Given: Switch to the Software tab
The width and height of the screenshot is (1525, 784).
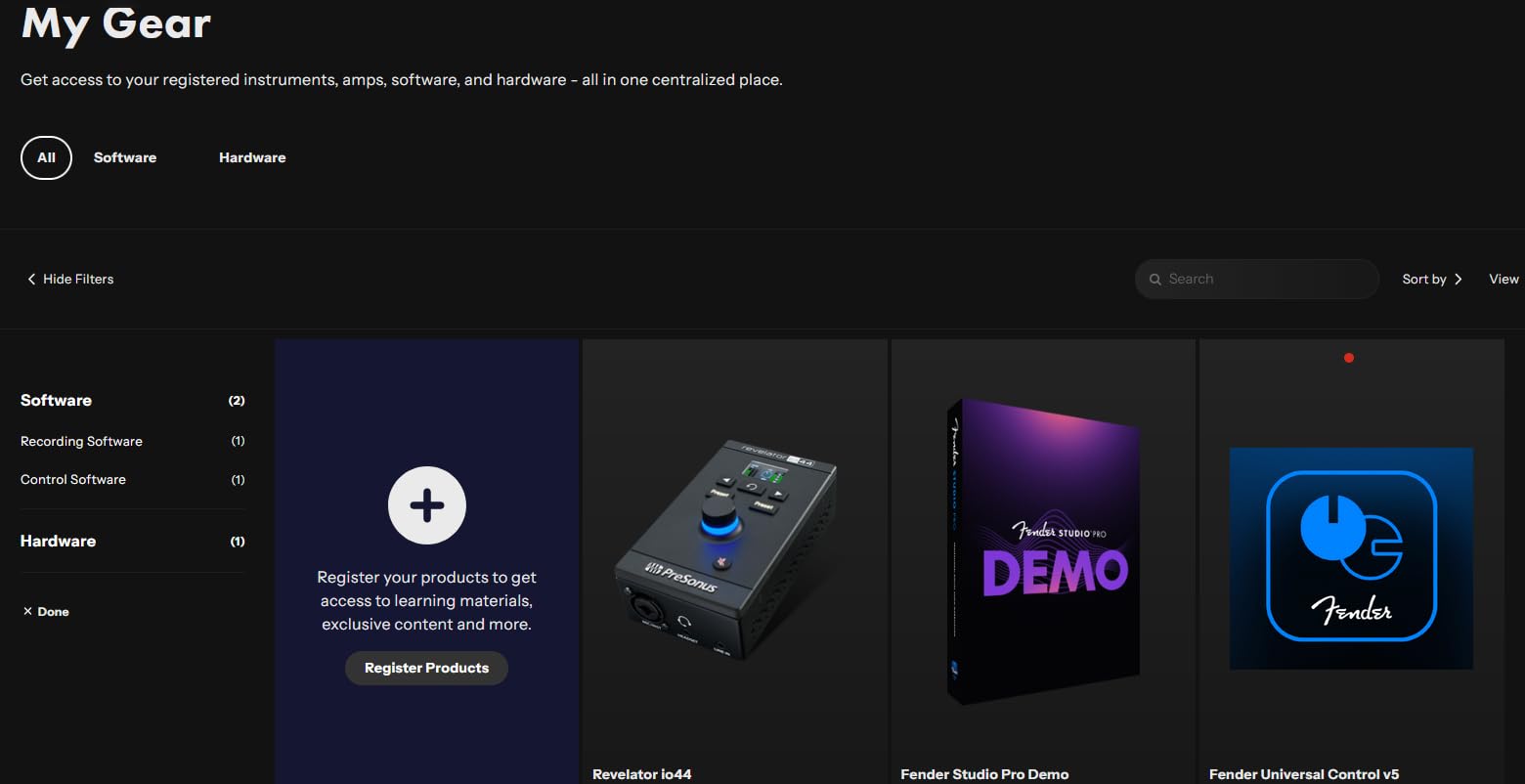Looking at the screenshot, I should [125, 157].
